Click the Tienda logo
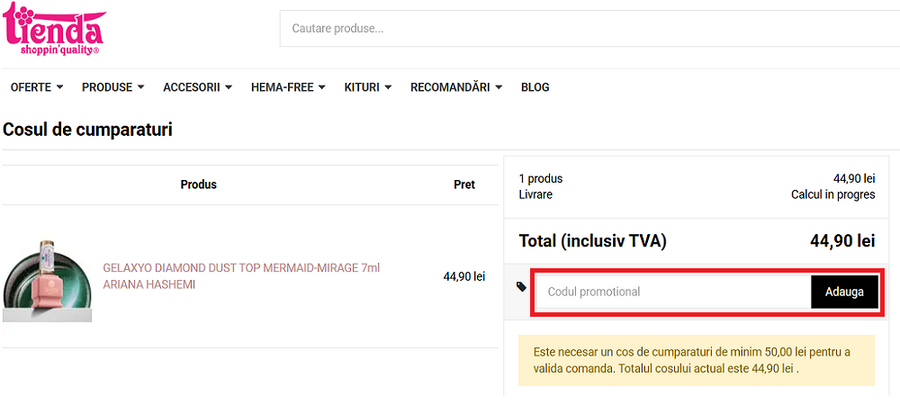 coord(53,29)
